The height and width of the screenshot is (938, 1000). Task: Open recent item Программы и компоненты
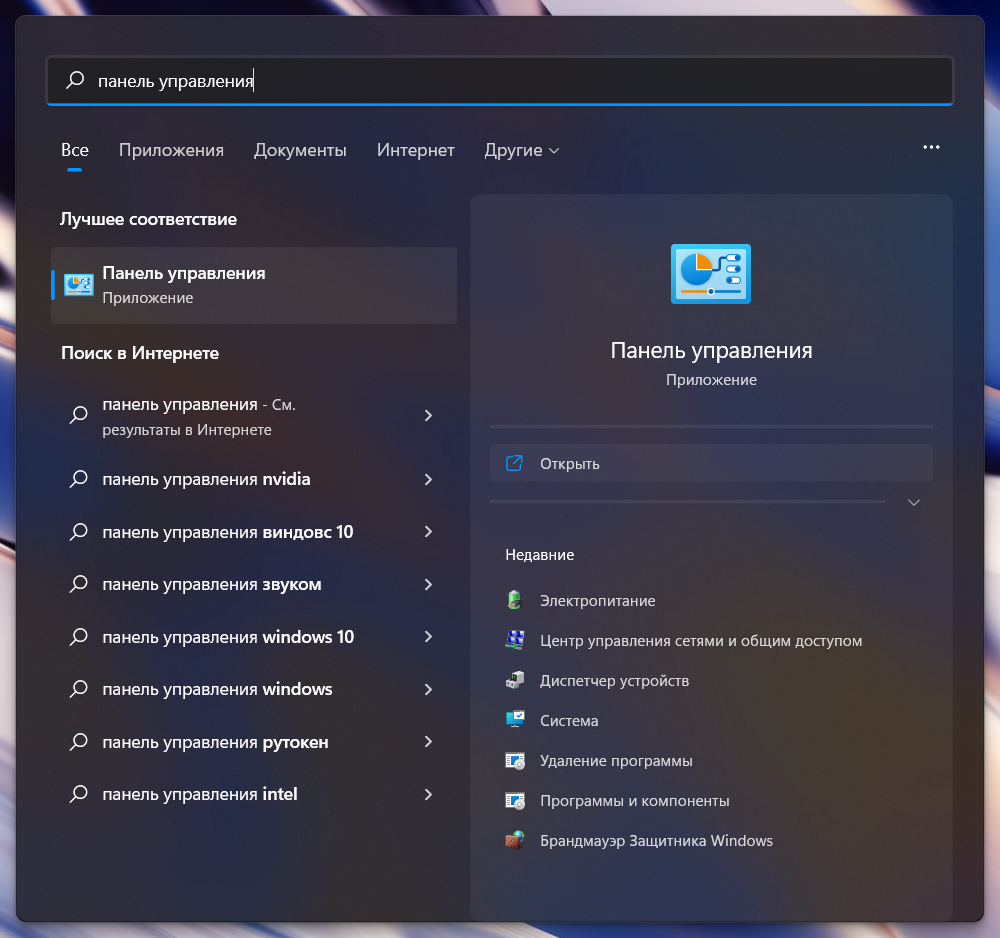[635, 801]
